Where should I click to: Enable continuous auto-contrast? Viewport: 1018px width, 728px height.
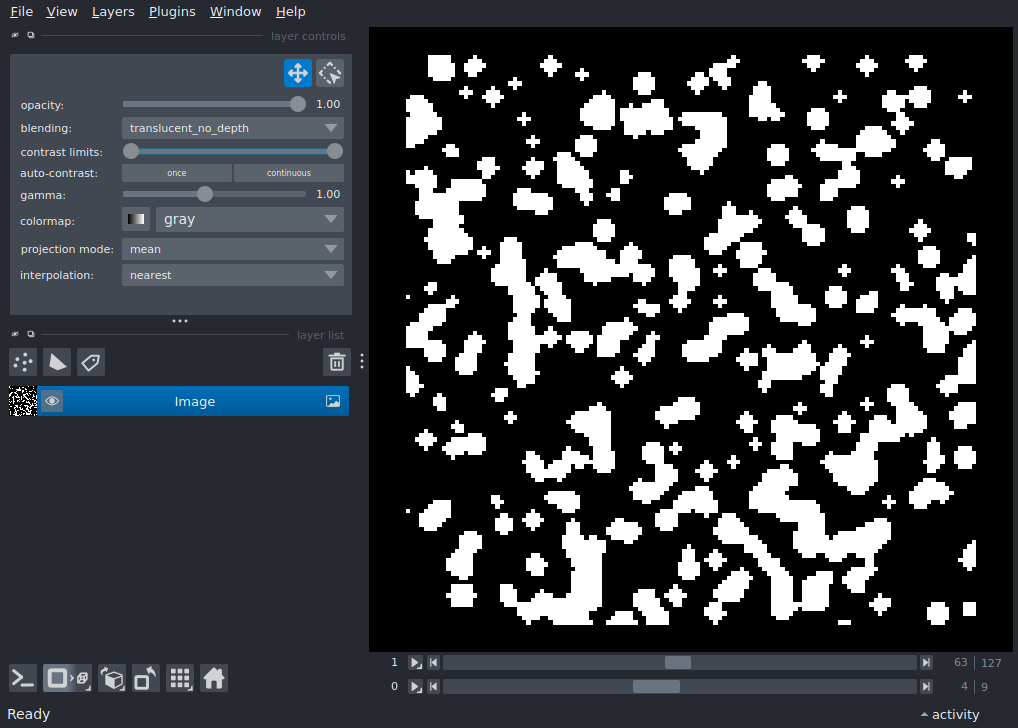pyautogui.click(x=288, y=173)
